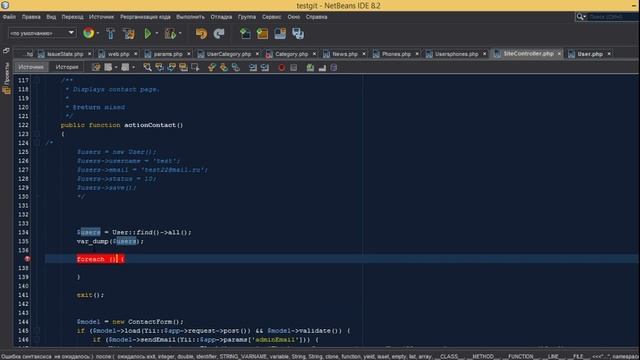Click the Save All toolbar icon

pos(298,33)
